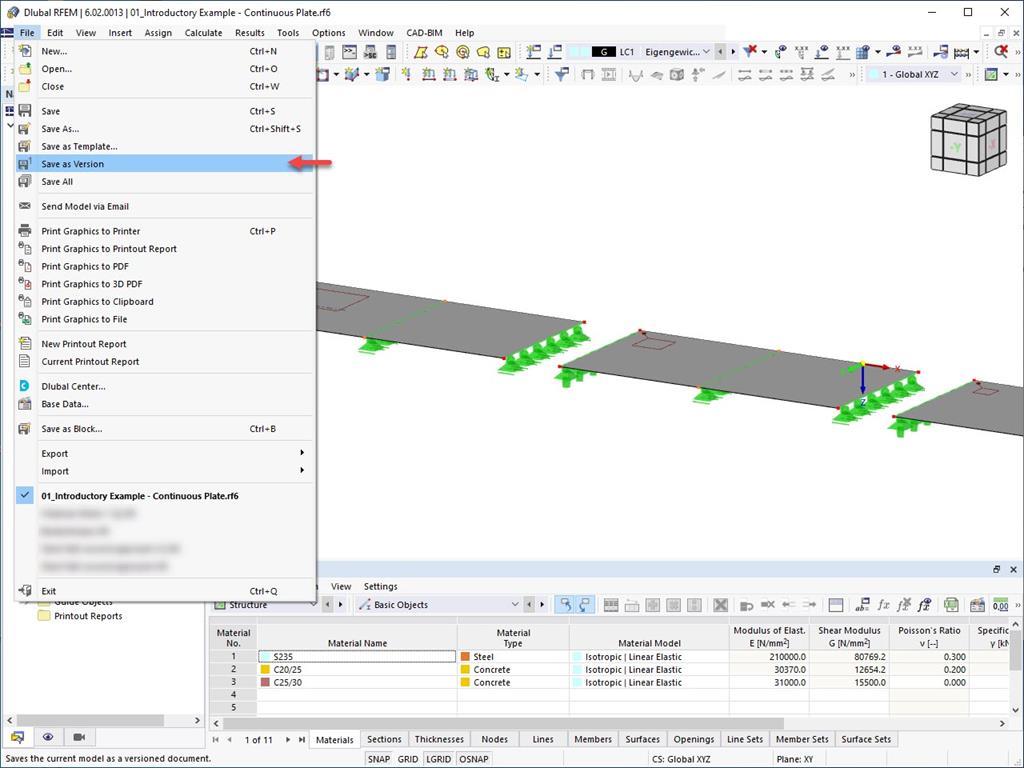Click the camera Views navigator icon
Viewport: 1024px width, 768px height.
(x=79, y=737)
